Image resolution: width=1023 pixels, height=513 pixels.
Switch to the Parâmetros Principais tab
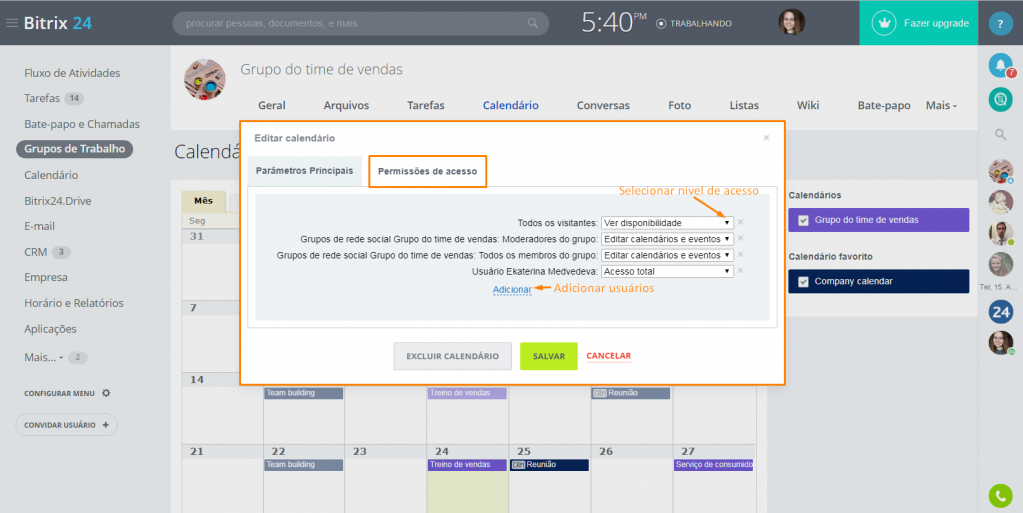[x=304, y=171]
